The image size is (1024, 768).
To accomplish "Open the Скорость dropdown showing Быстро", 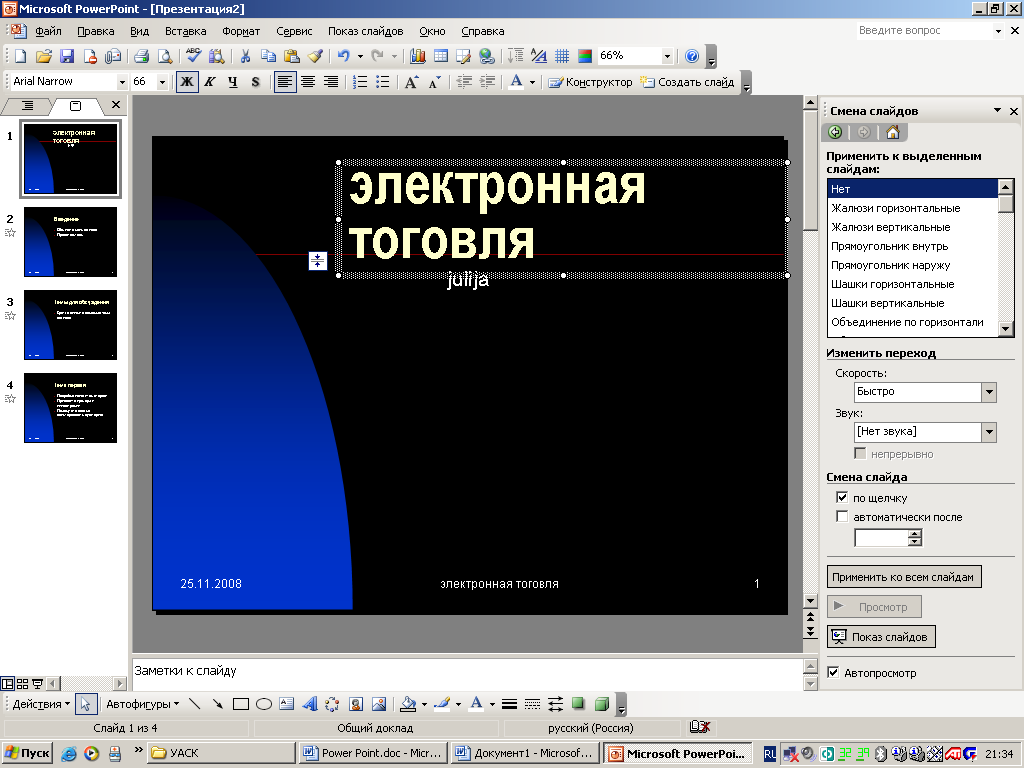I will [x=989, y=392].
